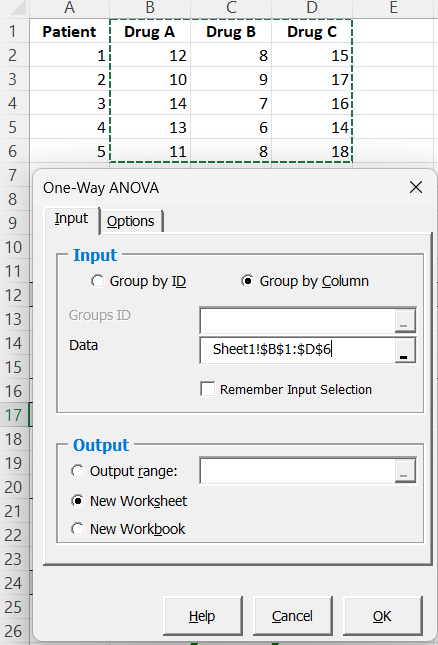Click the Drug B header cell
Screen dimensions: 438x645
click(x=231, y=31)
